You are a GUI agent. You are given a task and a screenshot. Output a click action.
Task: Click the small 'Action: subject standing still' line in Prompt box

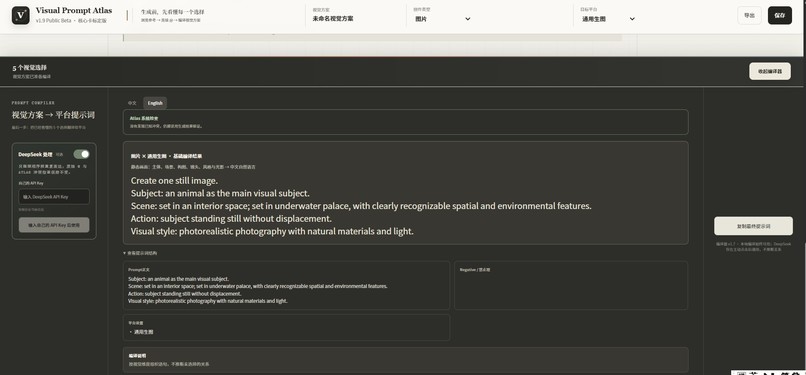click(185, 294)
